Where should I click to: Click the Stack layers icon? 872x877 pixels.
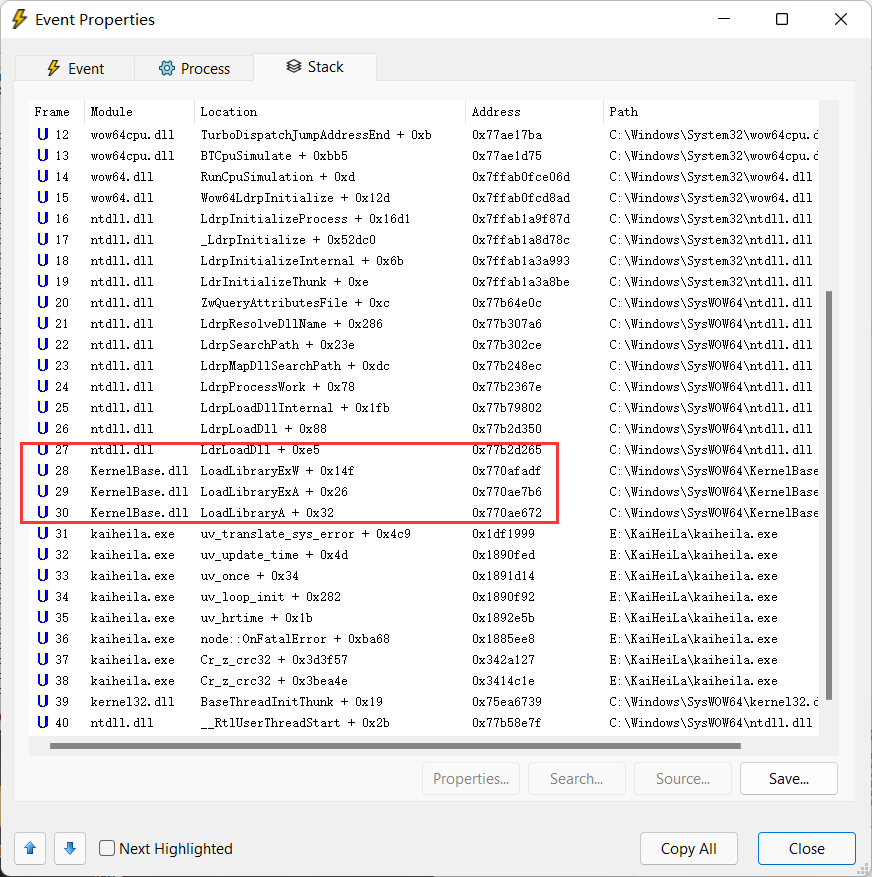pyautogui.click(x=294, y=67)
